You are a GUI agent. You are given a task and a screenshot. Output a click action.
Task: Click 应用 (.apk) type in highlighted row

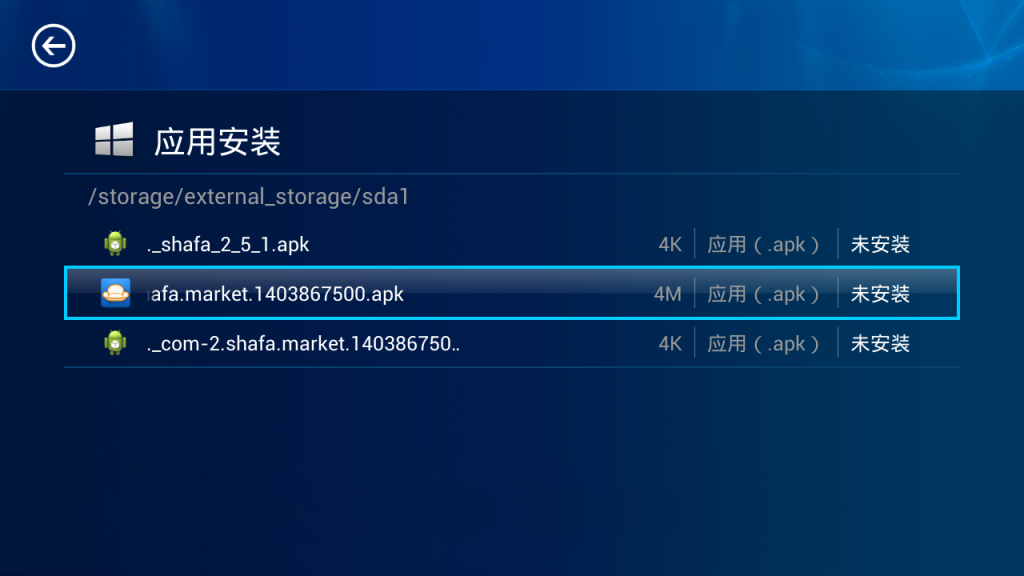tap(763, 294)
